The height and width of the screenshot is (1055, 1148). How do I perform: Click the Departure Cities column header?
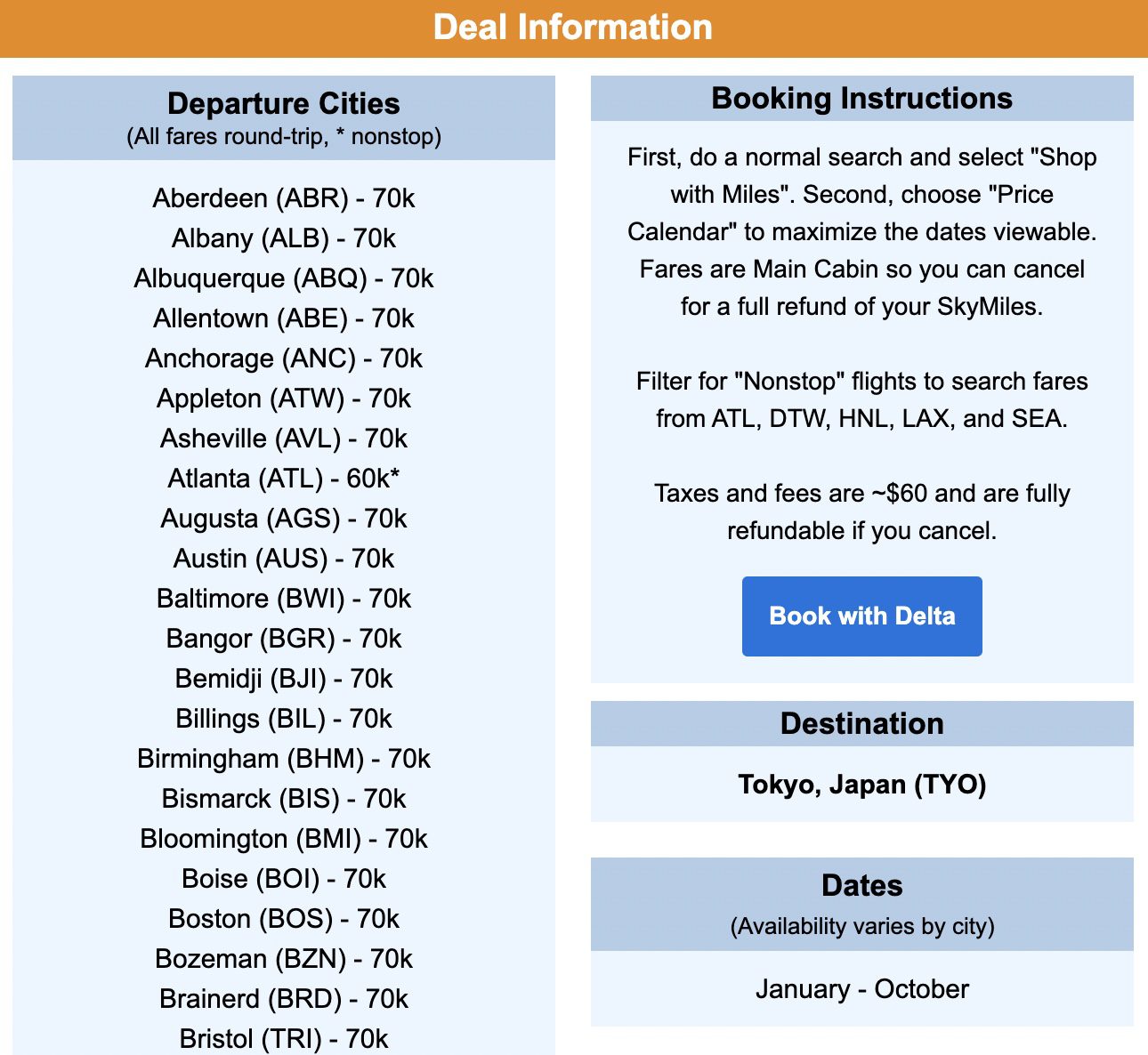[x=283, y=104]
